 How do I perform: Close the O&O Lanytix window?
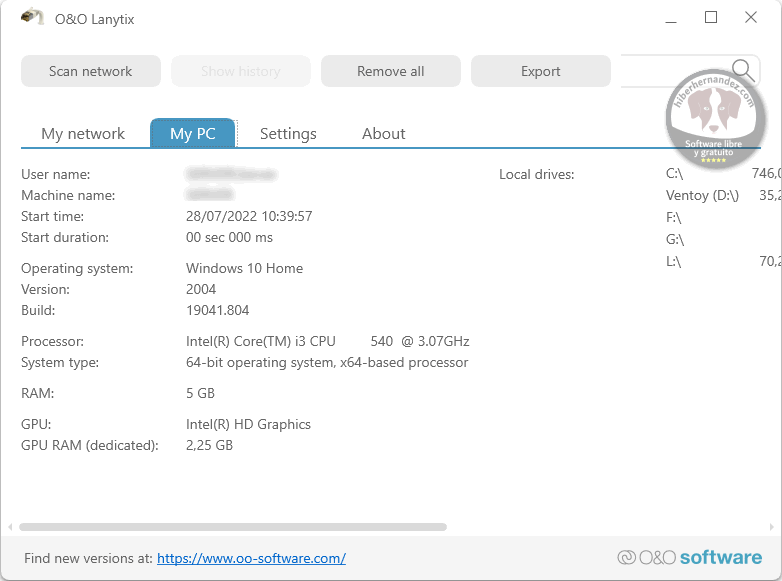[751, 17]
